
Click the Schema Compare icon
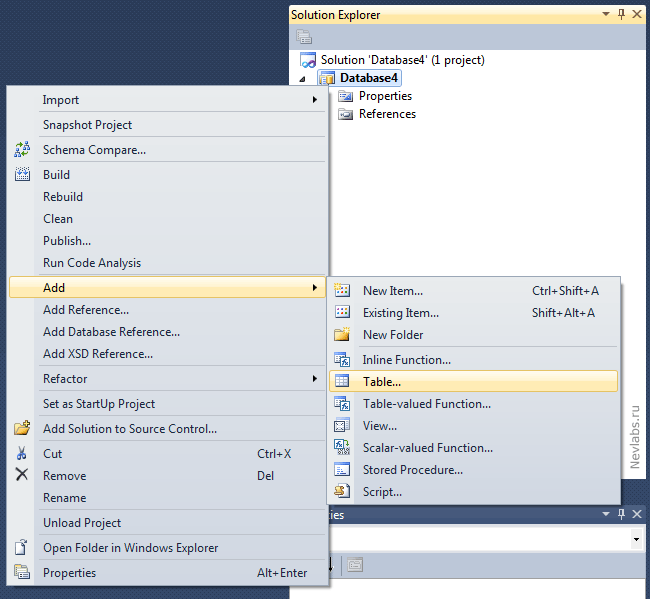point(22,150)
